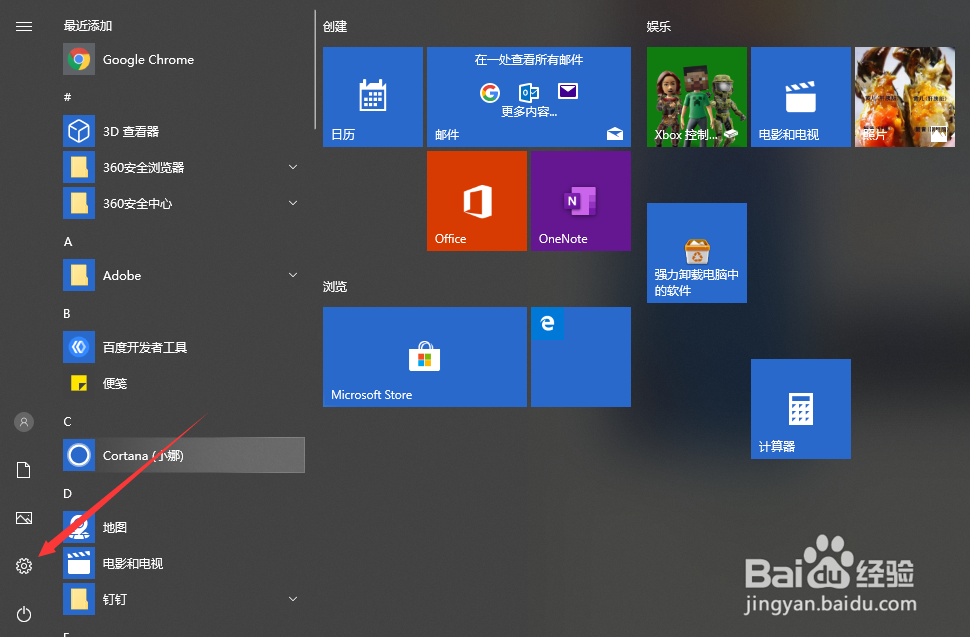The image size is (970, 637).
Task: Open the 照片 photos tile
Action: click(905, 97)
